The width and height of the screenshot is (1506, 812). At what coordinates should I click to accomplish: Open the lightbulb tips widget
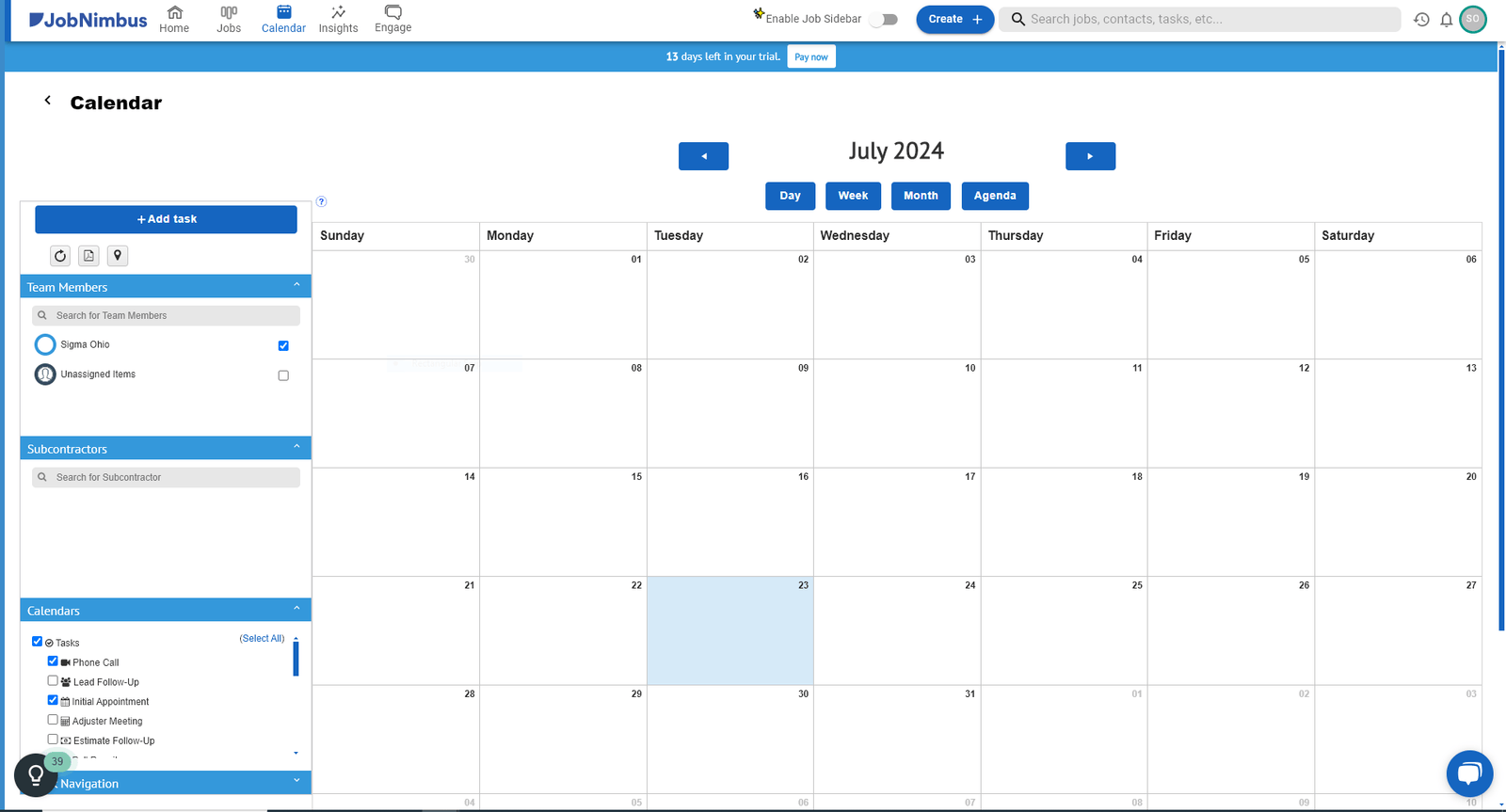click(x=36, y=775)
